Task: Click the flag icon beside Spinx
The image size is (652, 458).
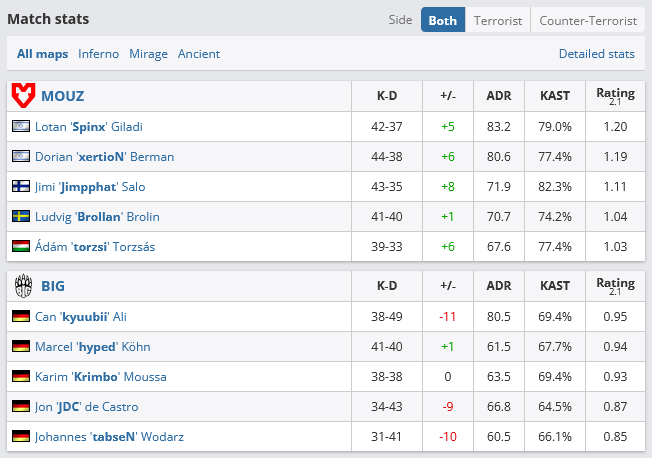Action: click(20, 127)
